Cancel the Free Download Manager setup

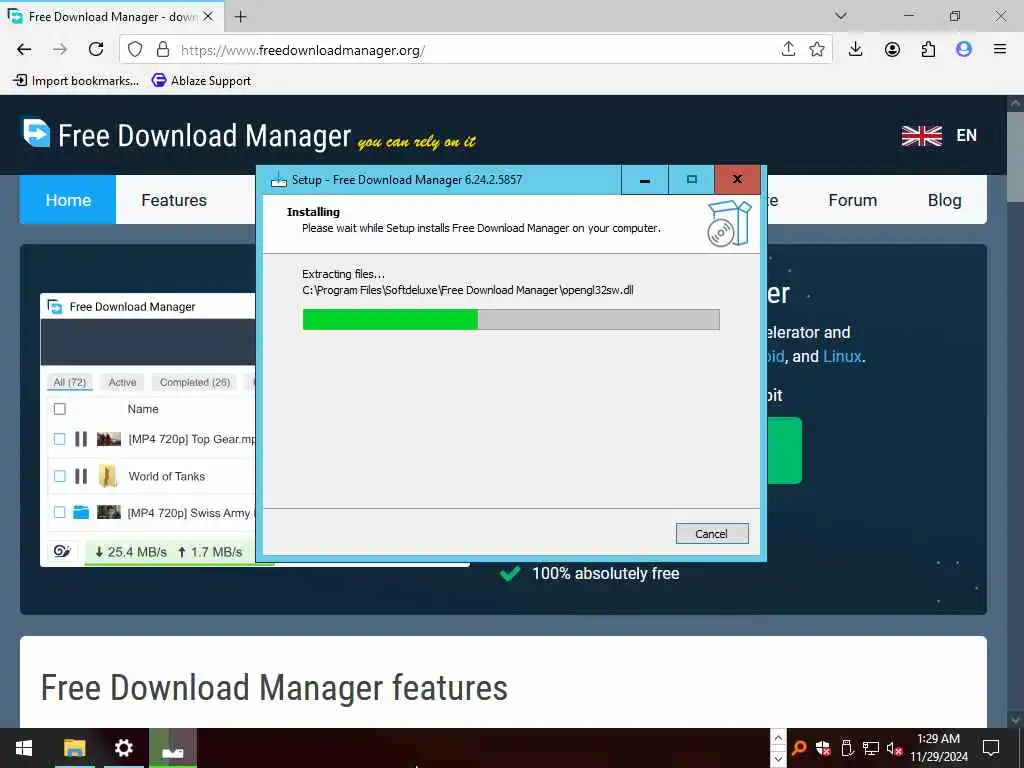(x=712, y=534)
